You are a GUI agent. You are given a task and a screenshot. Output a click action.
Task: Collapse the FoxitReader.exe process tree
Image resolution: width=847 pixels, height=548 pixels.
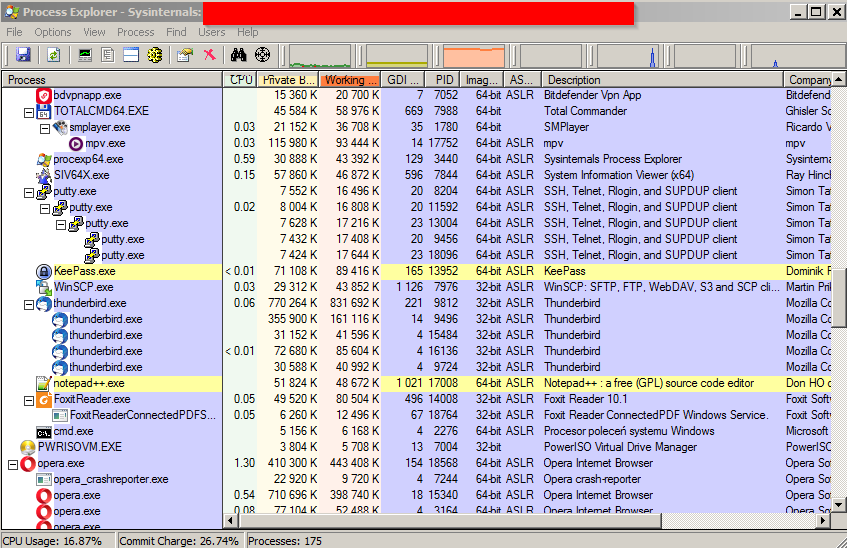[29, 401]
